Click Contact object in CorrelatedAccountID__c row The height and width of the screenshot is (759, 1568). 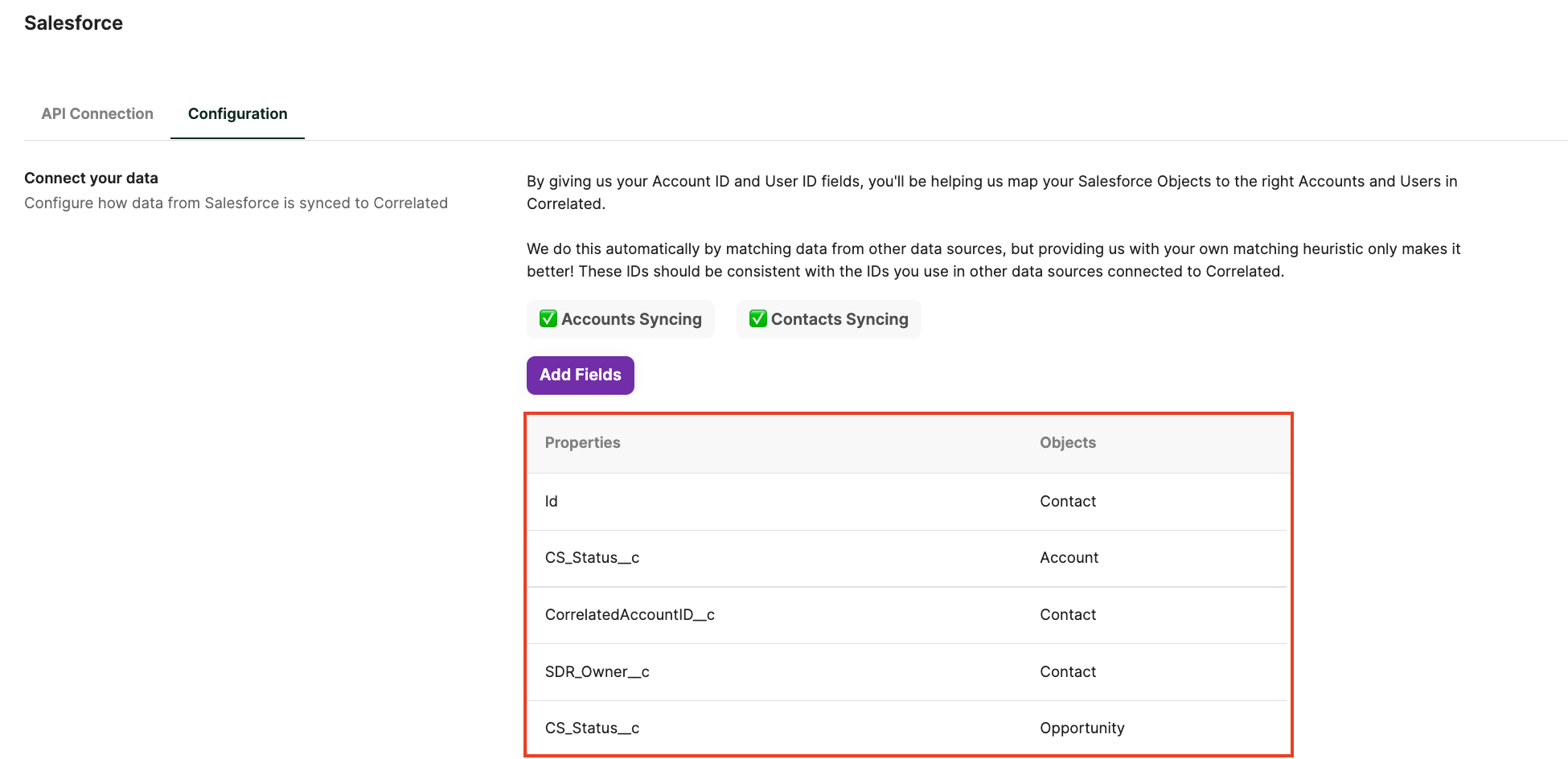click(x=1068, y=615)
